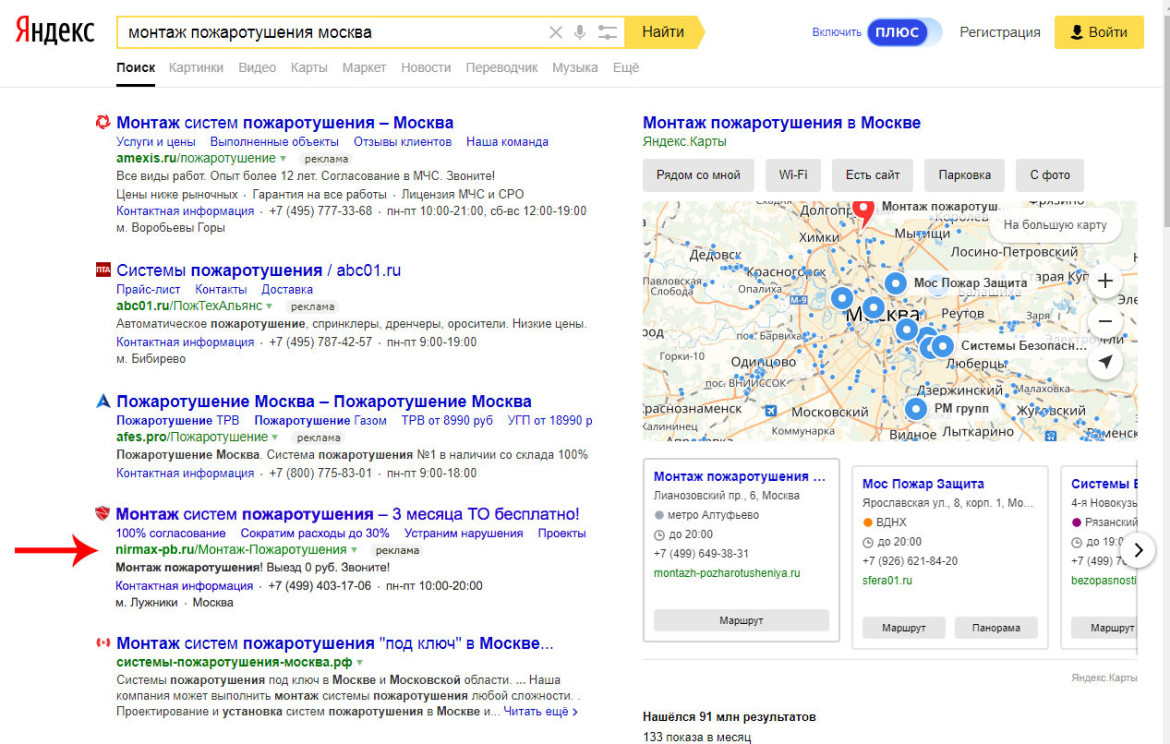
Task: Expand amexis.ru URL dropdown arrow
Action: 283,158
